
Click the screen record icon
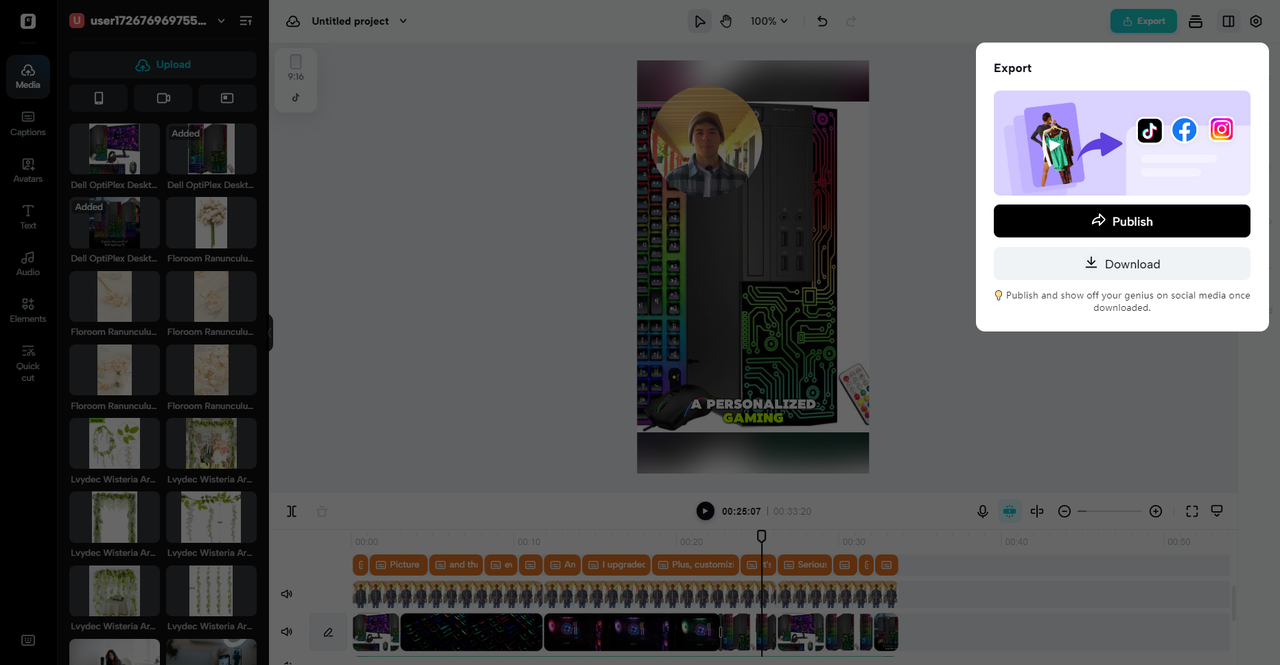click(227, 98)
